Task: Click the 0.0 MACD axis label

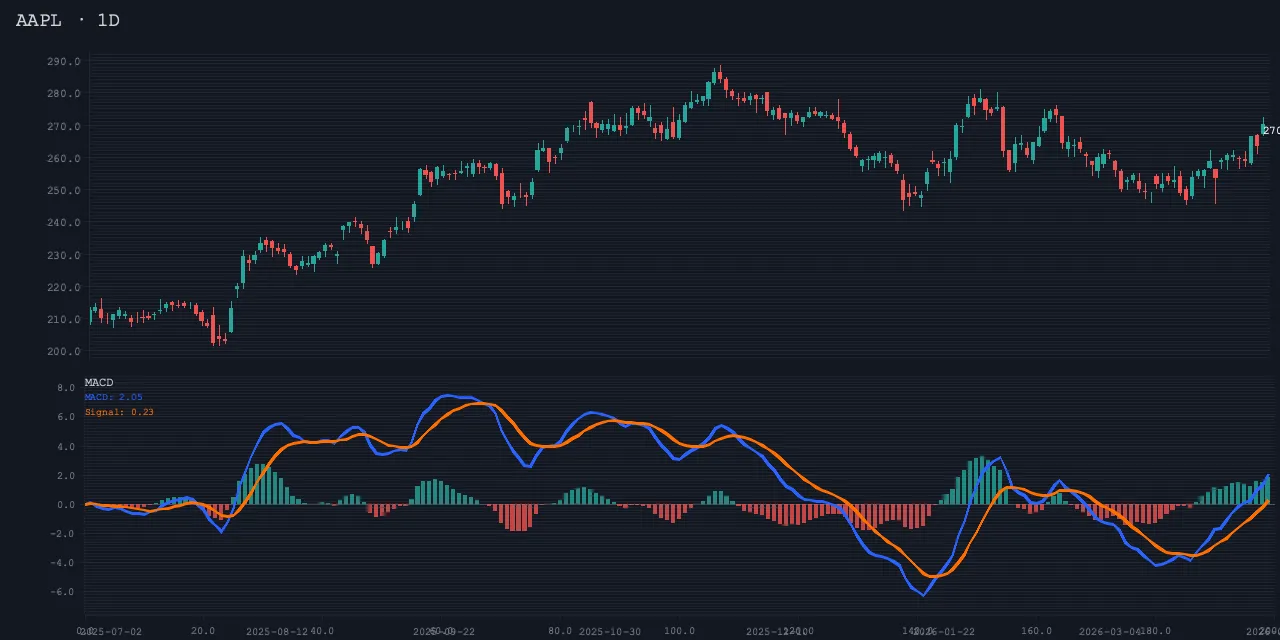Action: point(66,505)
